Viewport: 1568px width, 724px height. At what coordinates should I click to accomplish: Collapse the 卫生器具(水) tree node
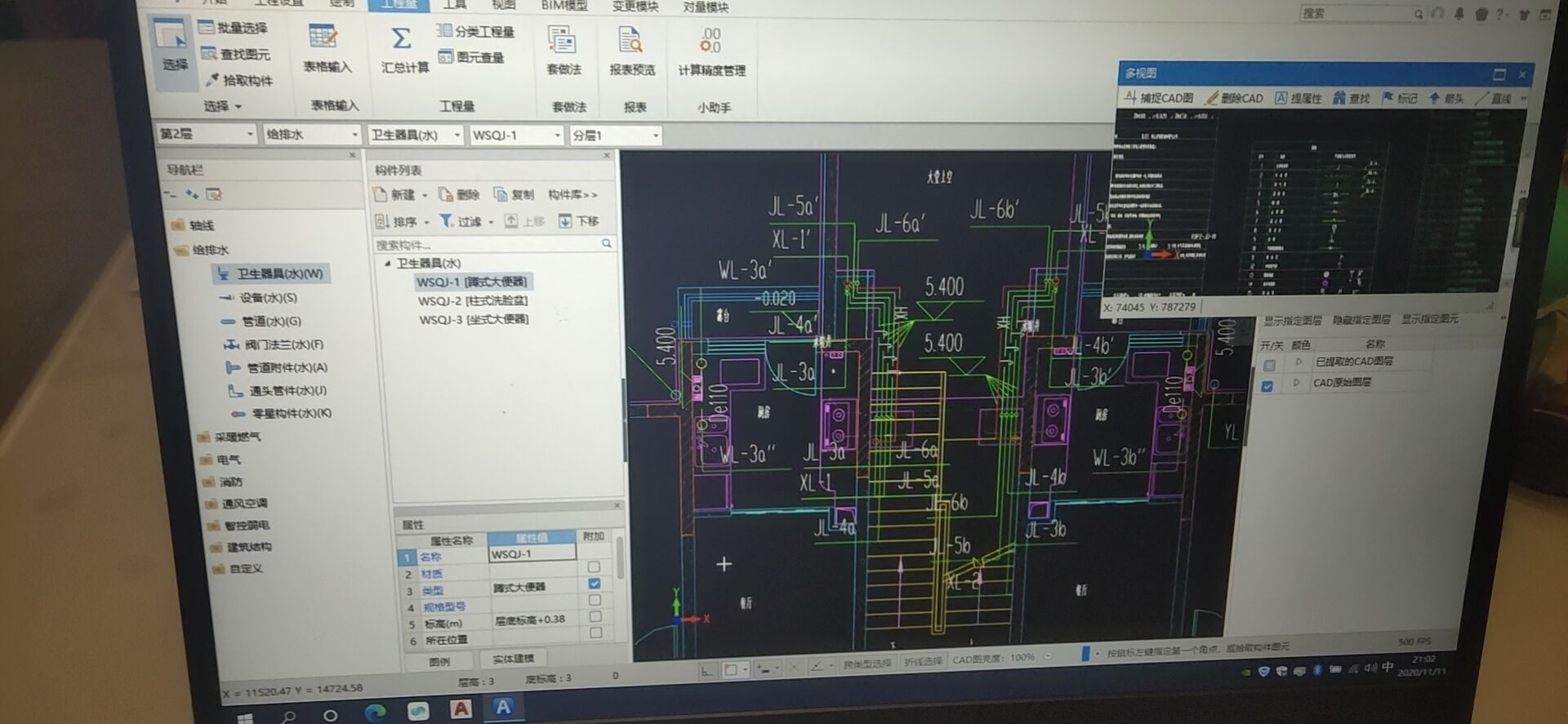[388, 263]
